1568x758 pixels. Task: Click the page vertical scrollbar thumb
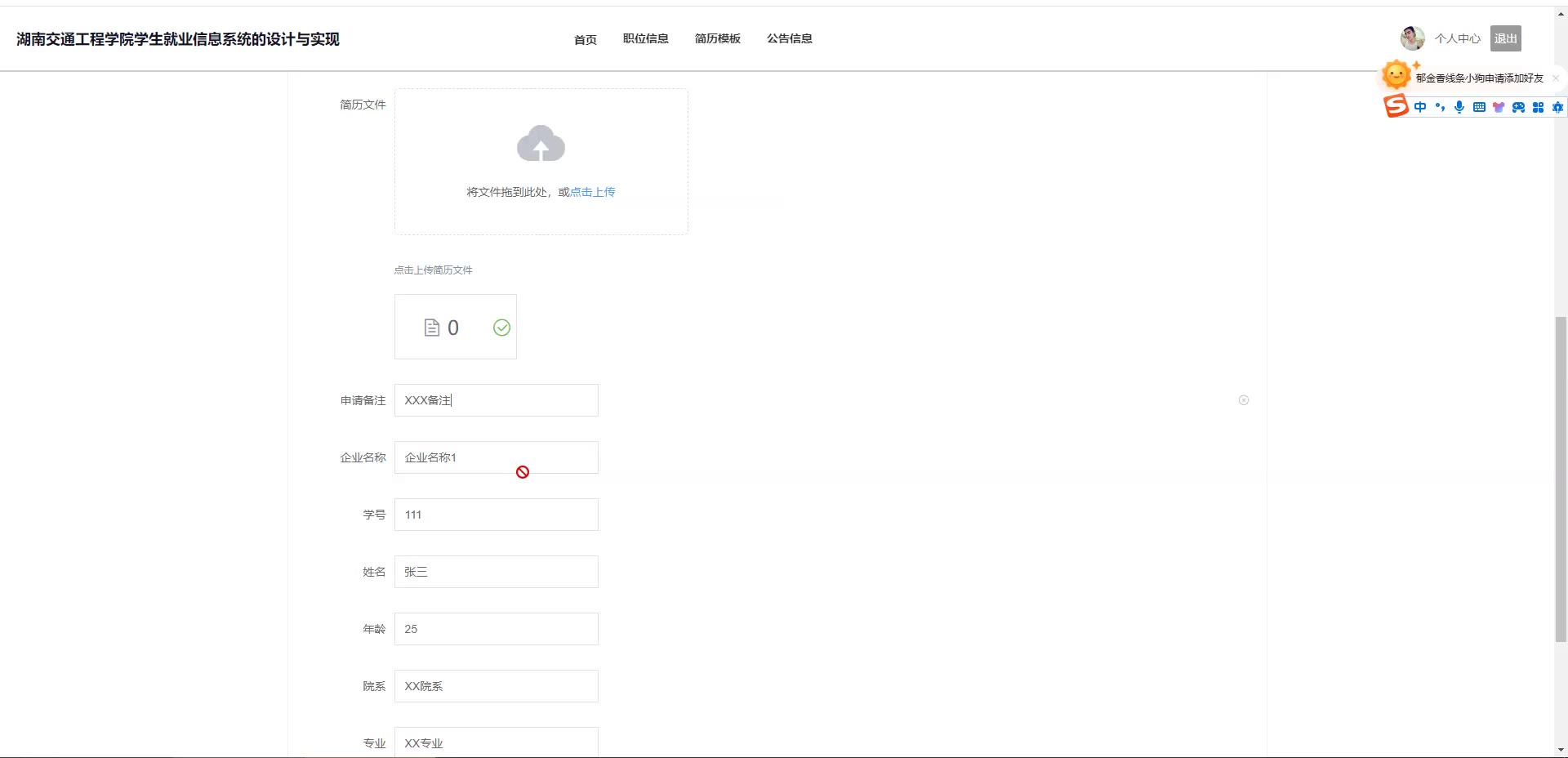coord(1561,479)
